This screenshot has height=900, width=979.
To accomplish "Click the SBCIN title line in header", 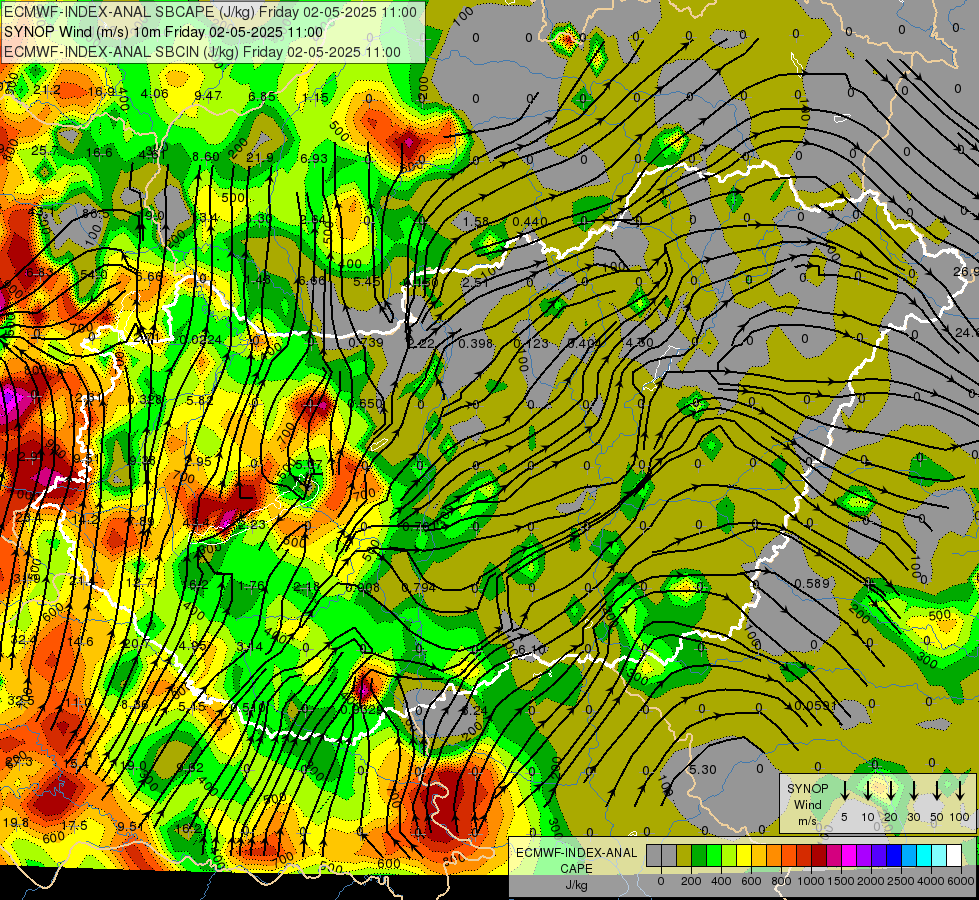I will pyautogui.click(x=202, y=52).
